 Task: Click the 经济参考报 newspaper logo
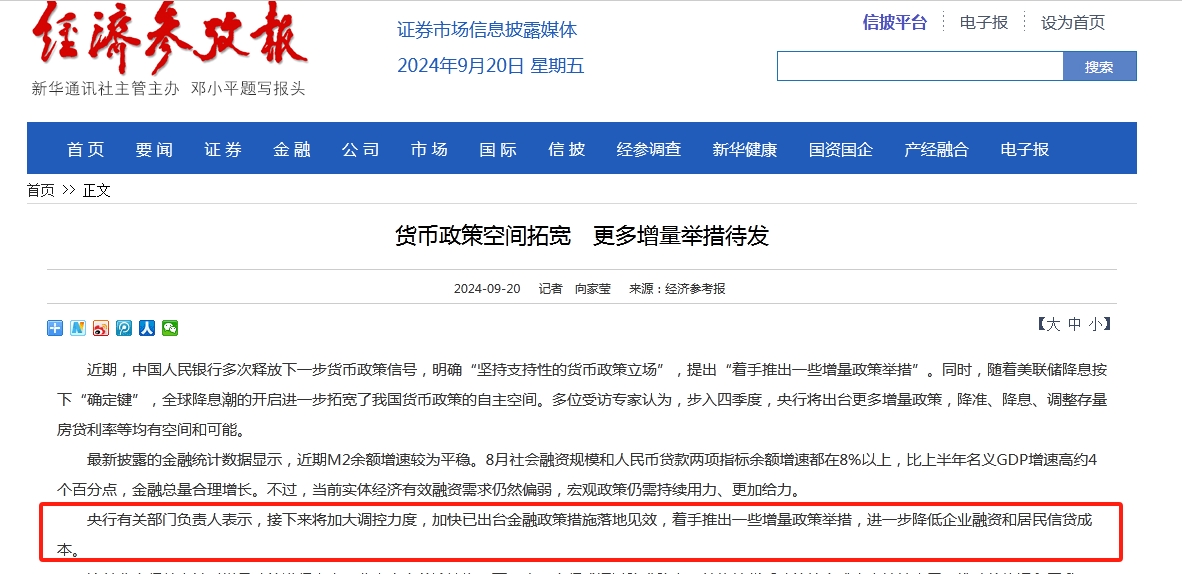point(170,38)
